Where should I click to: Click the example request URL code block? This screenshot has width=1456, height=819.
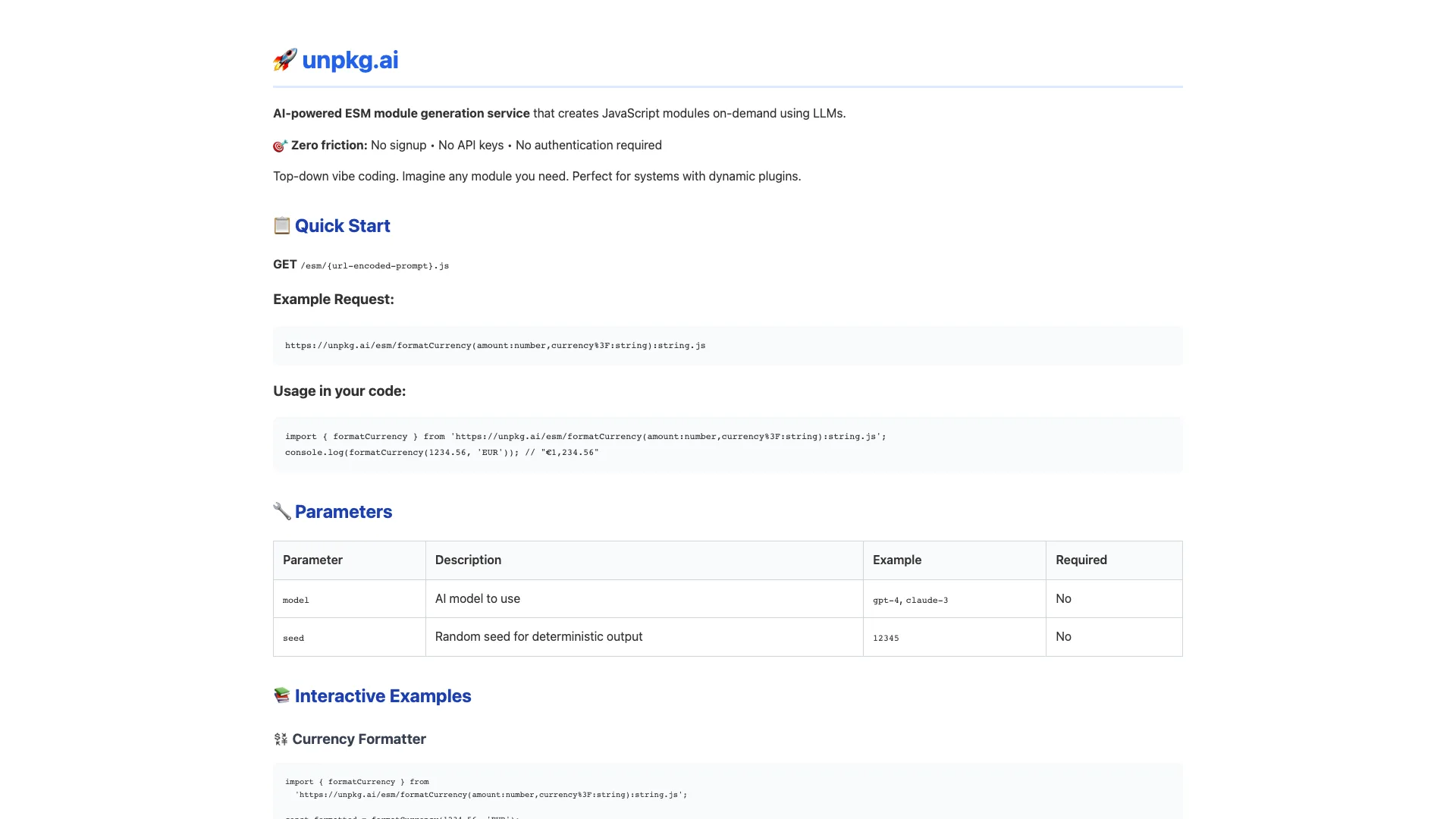click(728, 346)
